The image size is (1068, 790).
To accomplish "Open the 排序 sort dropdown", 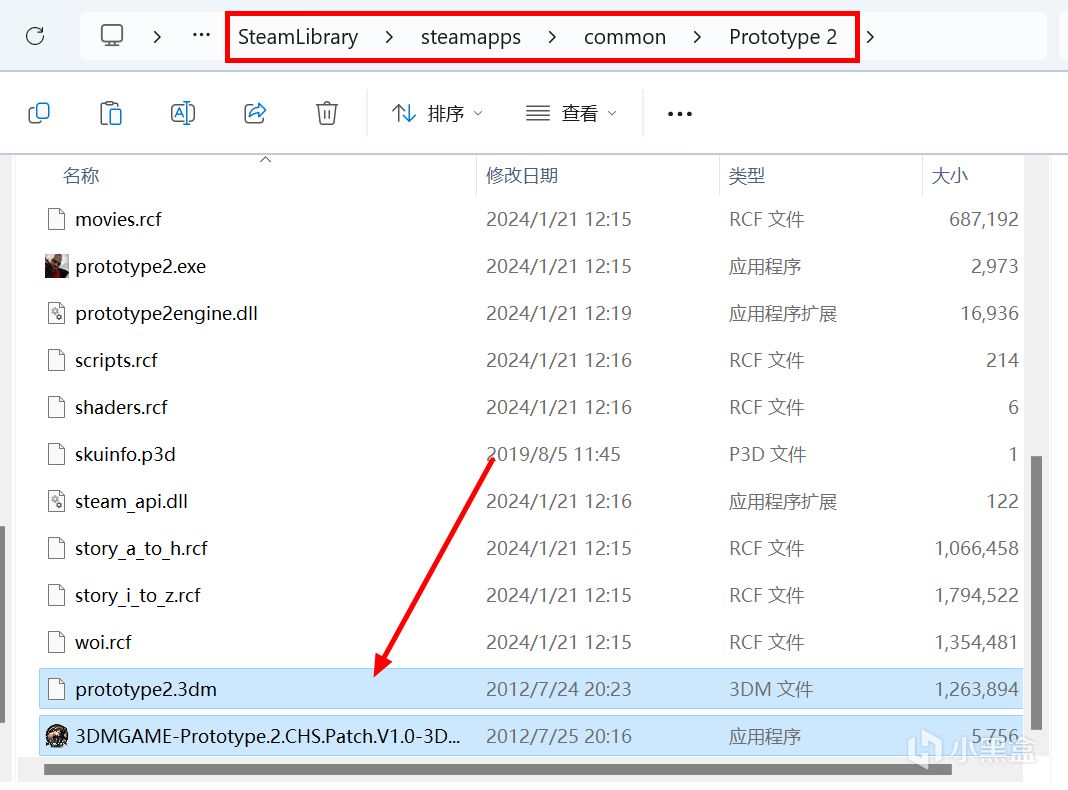I will [x=437, y=113].
